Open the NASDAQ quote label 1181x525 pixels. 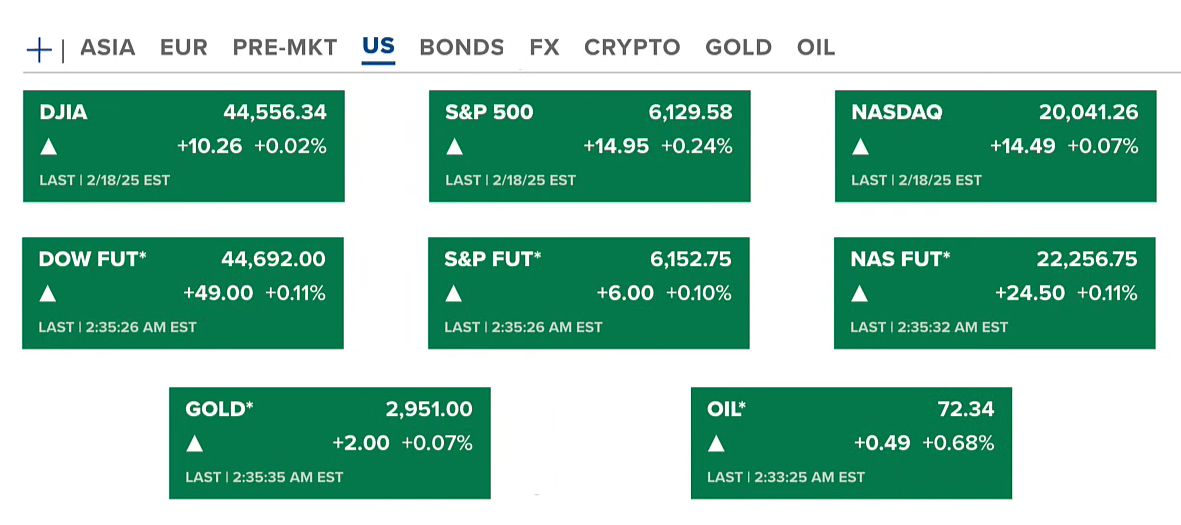(x=896, y=113)
